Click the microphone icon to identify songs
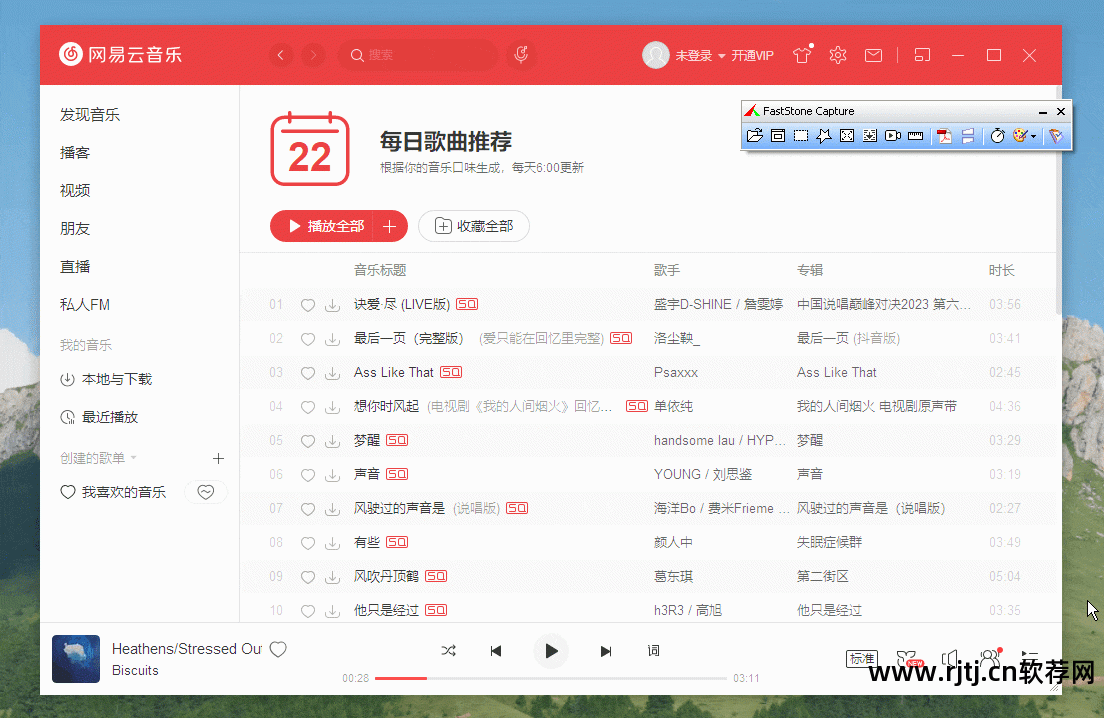The width and height of the screenshot is (1104, 718). (520, 55)
